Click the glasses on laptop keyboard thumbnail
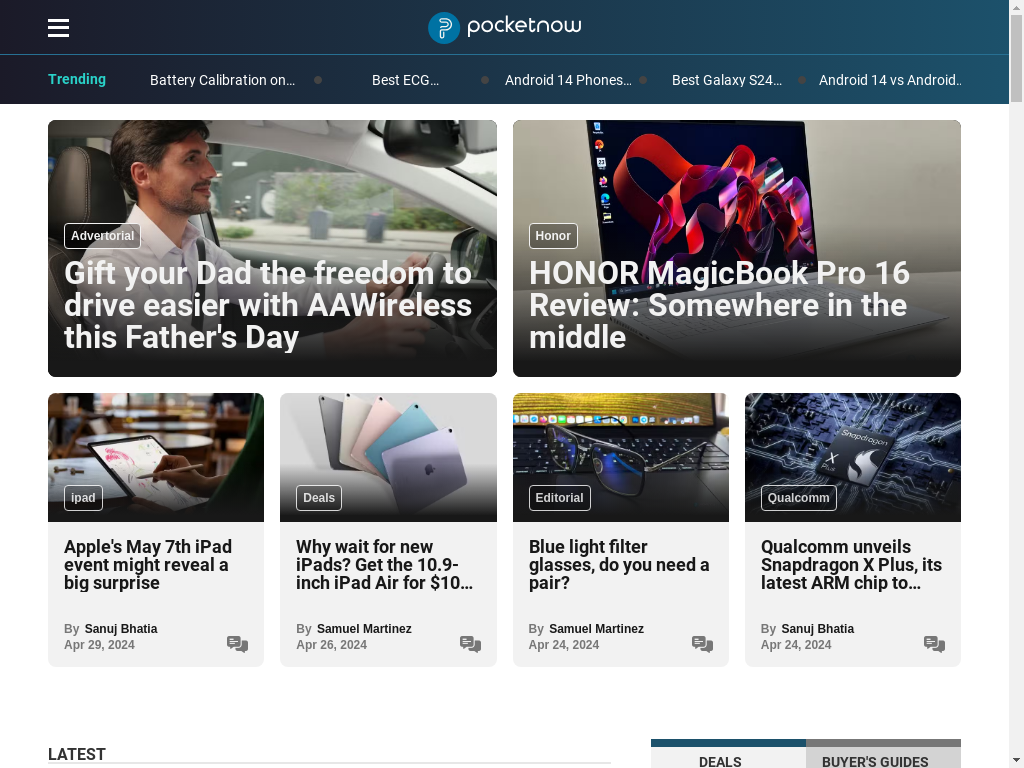Viewport: 1024px width, 768px height. [620, 457]
